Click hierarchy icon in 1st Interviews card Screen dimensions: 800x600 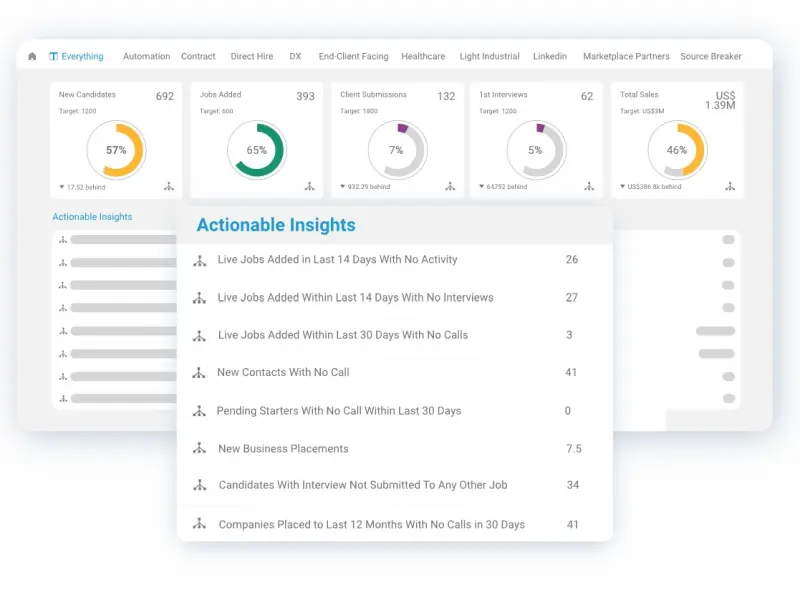[590, 186]
